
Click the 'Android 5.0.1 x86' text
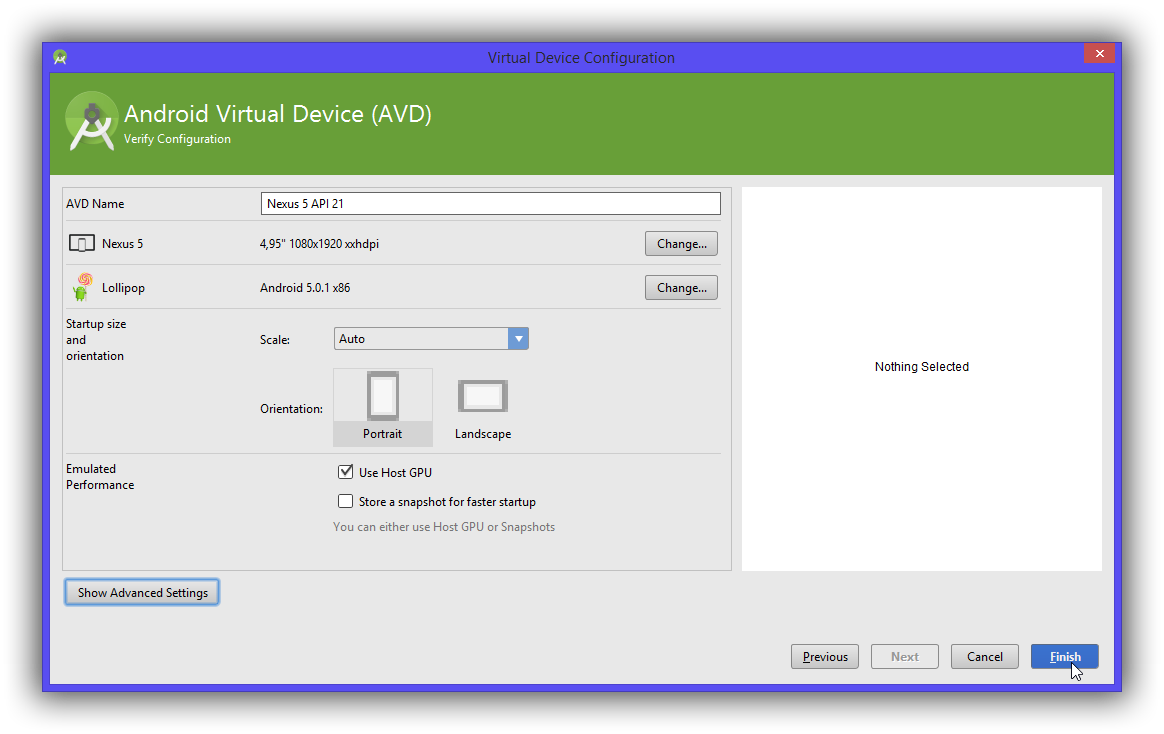coord(305,287)
